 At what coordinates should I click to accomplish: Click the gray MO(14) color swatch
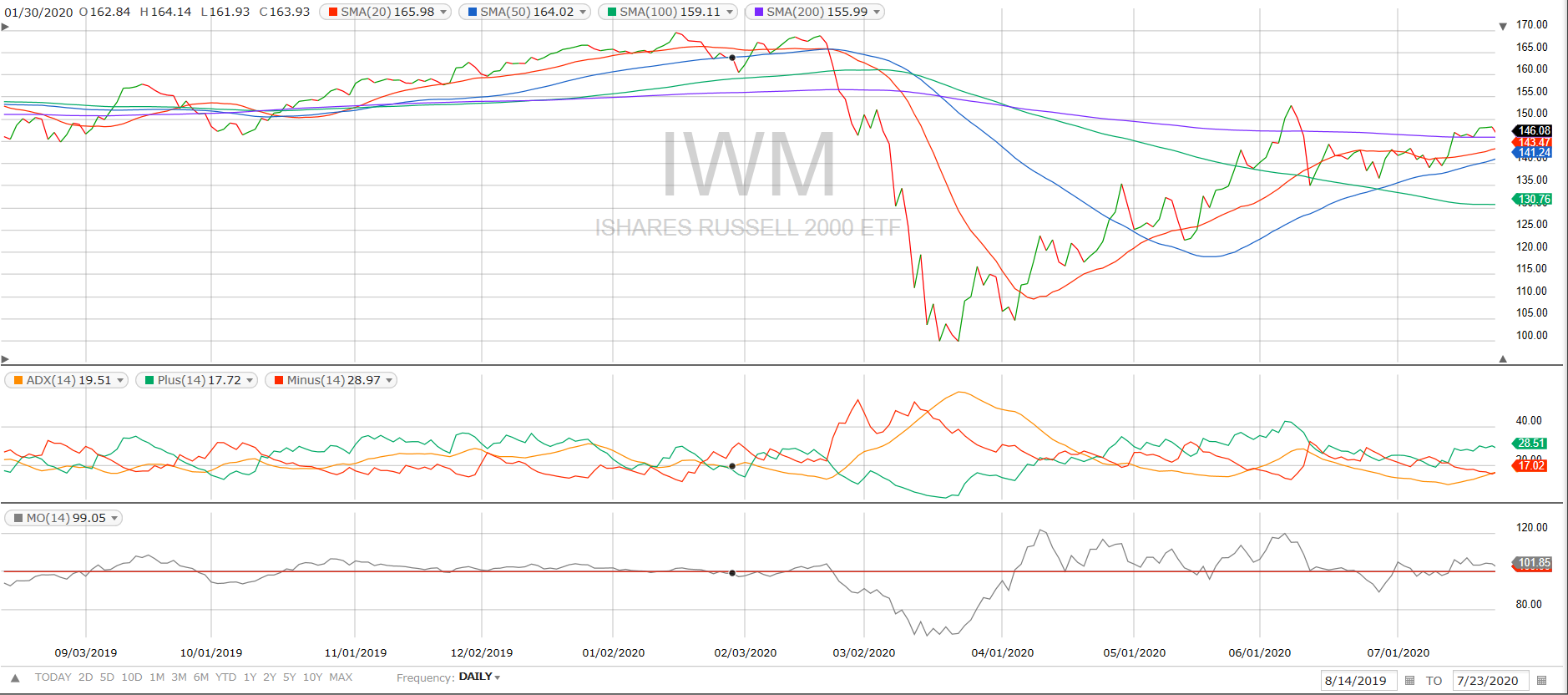coord(18,518)
